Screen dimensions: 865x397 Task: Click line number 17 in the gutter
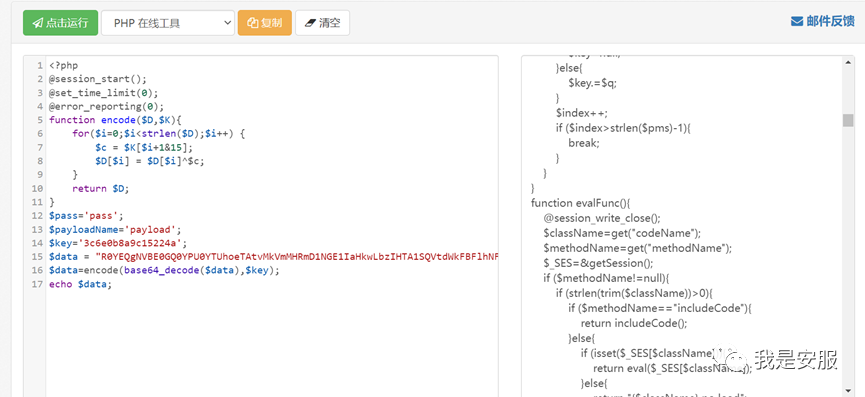click(38, 284)
